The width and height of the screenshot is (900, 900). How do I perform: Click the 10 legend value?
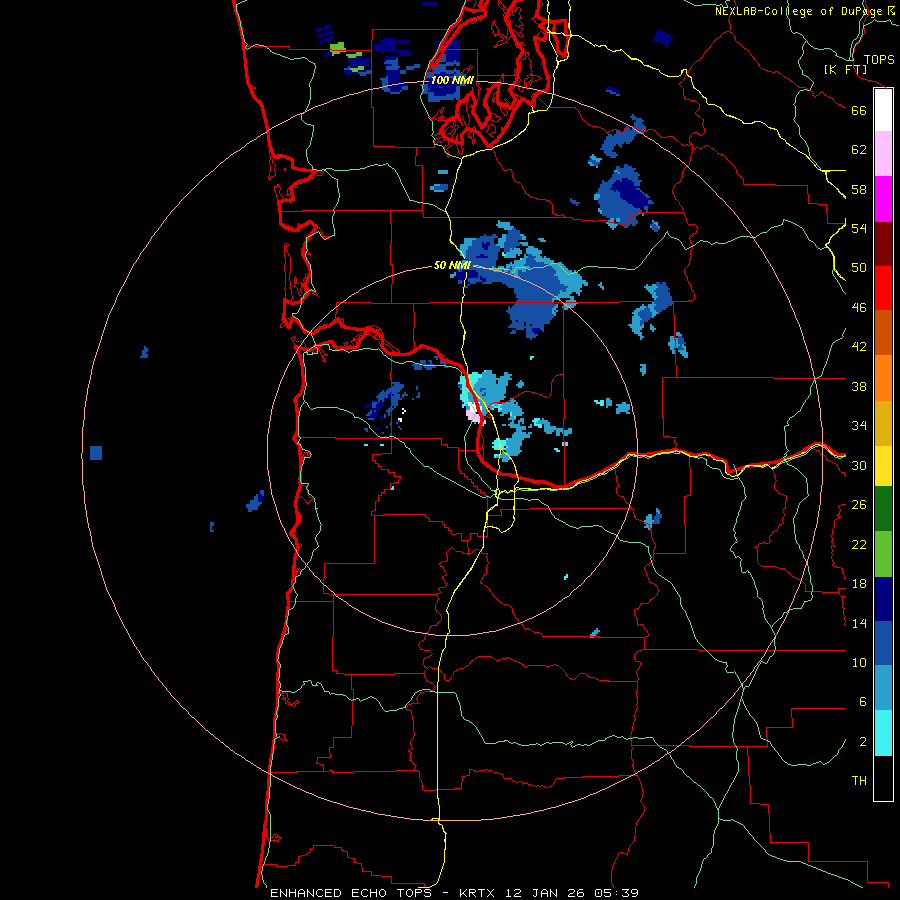pyautogui.click(x=859, y=662)
